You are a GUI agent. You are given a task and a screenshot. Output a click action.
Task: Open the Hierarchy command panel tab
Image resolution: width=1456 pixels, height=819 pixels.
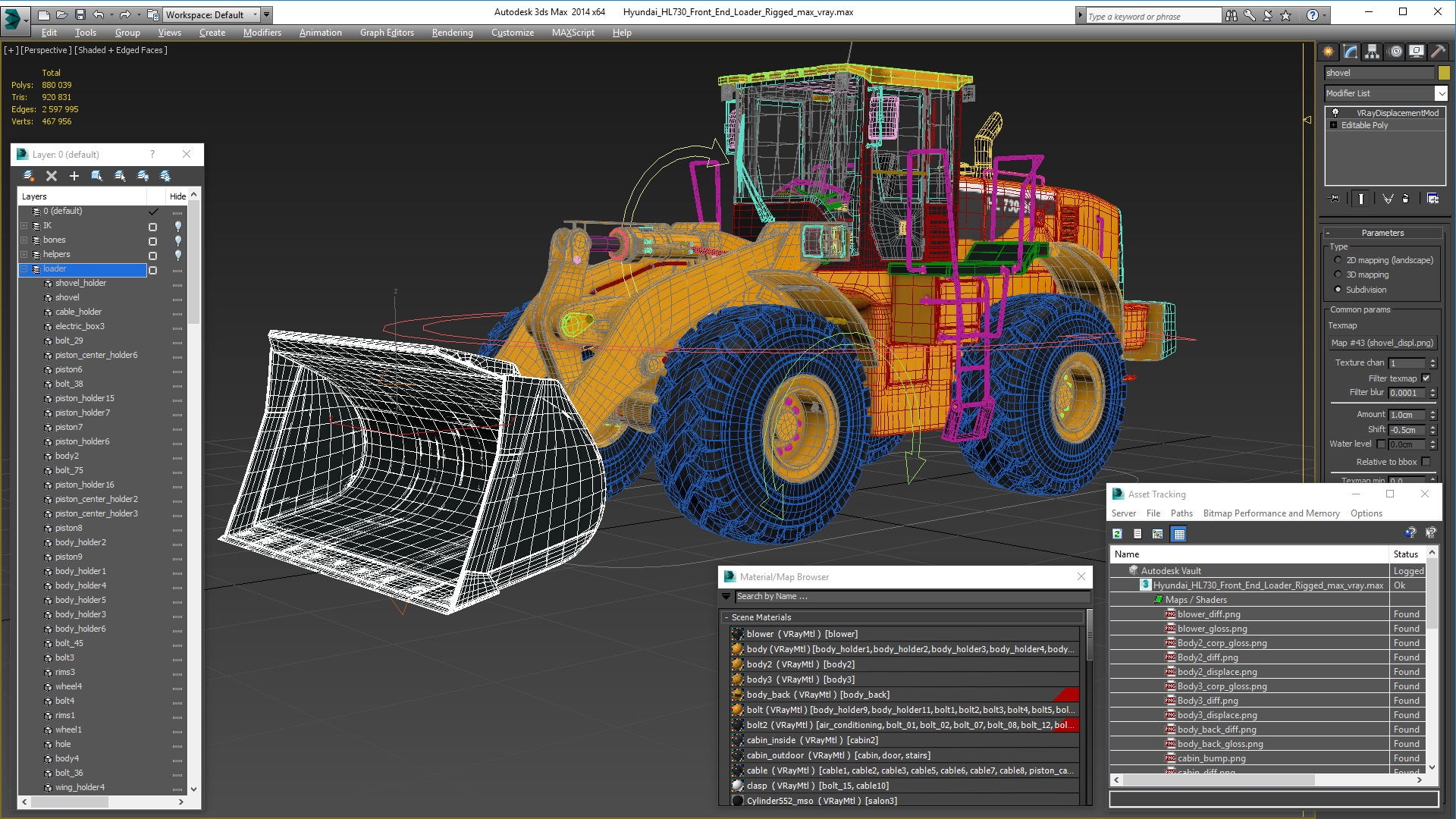pos(1373,52)
